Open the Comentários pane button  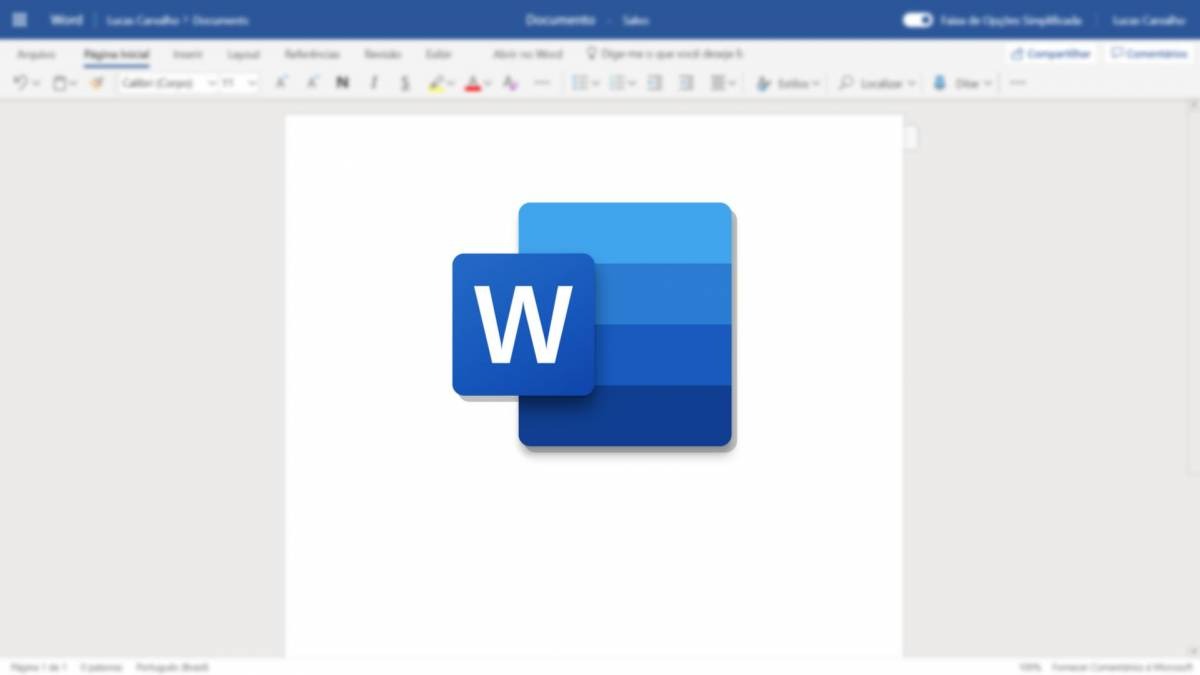click(x=1149, y=54)
